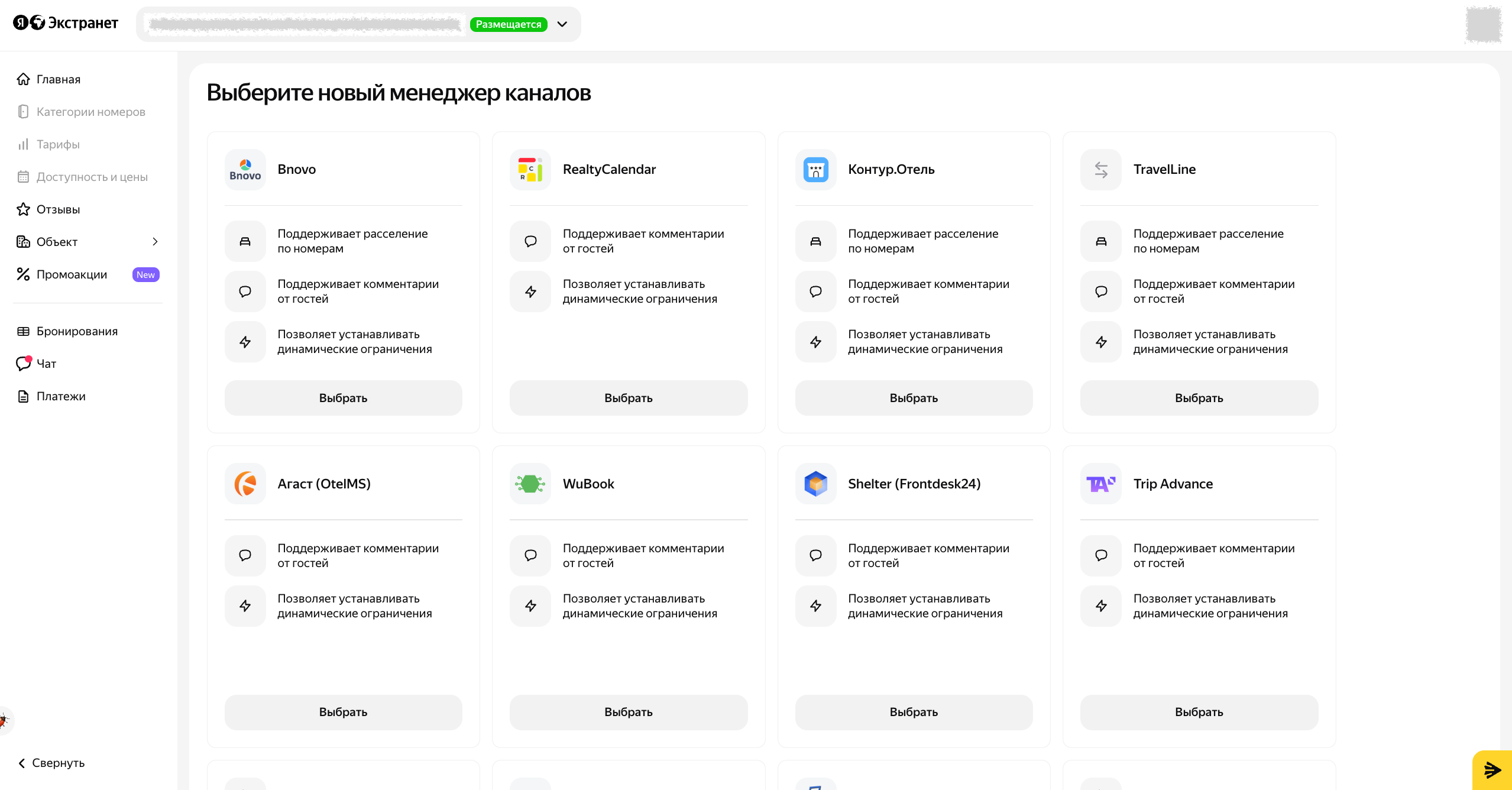Image resolution: width=1512 pixels, height=790 pixels.
Task: Click the Trip Advance title text
Action: [1173, 484]
